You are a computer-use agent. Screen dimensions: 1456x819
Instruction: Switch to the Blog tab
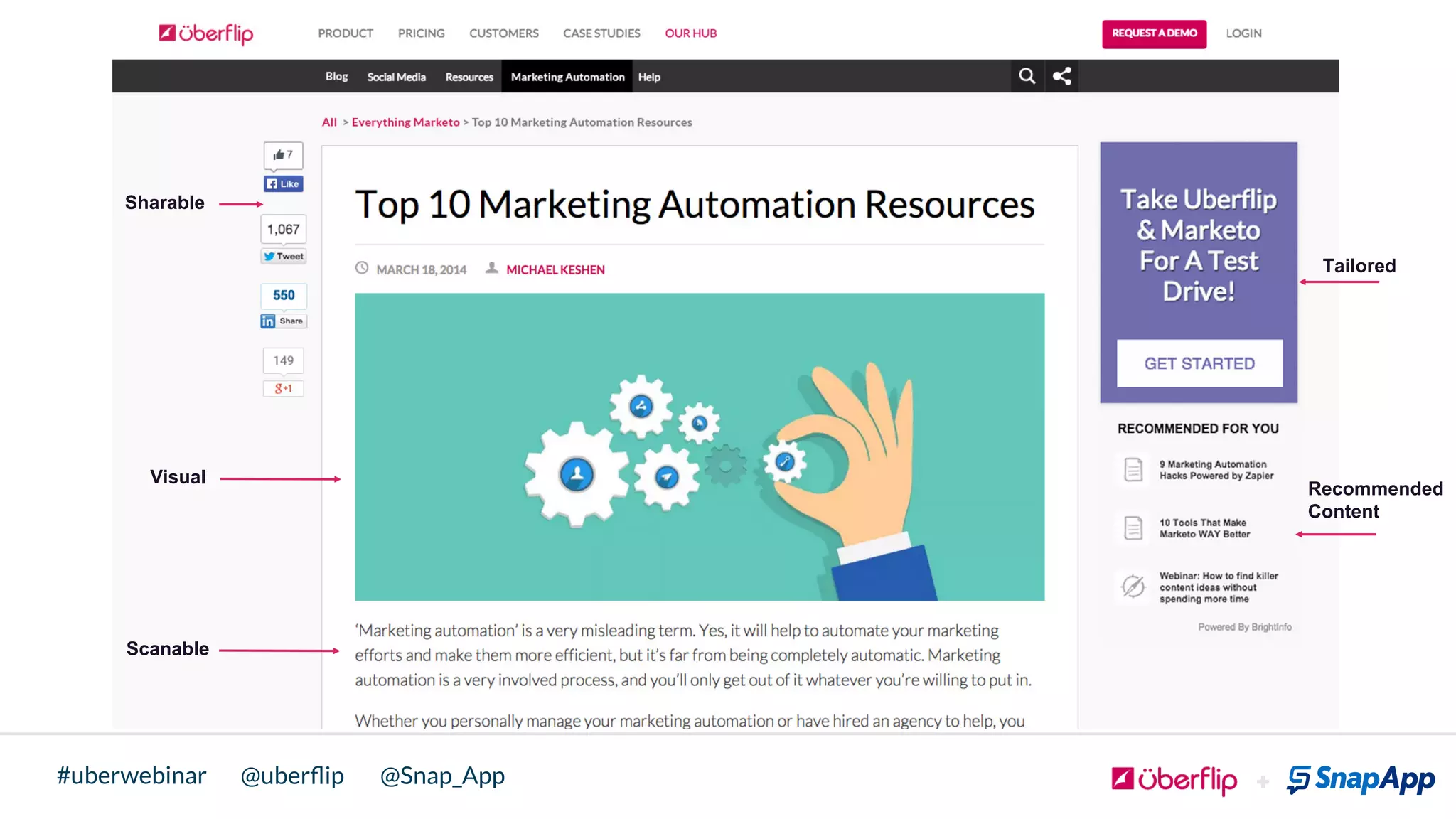pyautogui.click(x=337, y=76)
